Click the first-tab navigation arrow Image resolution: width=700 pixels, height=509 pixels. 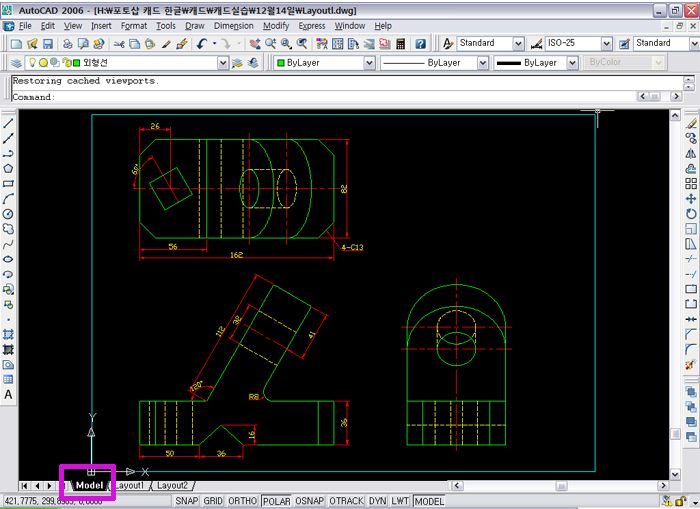(24, 485)
